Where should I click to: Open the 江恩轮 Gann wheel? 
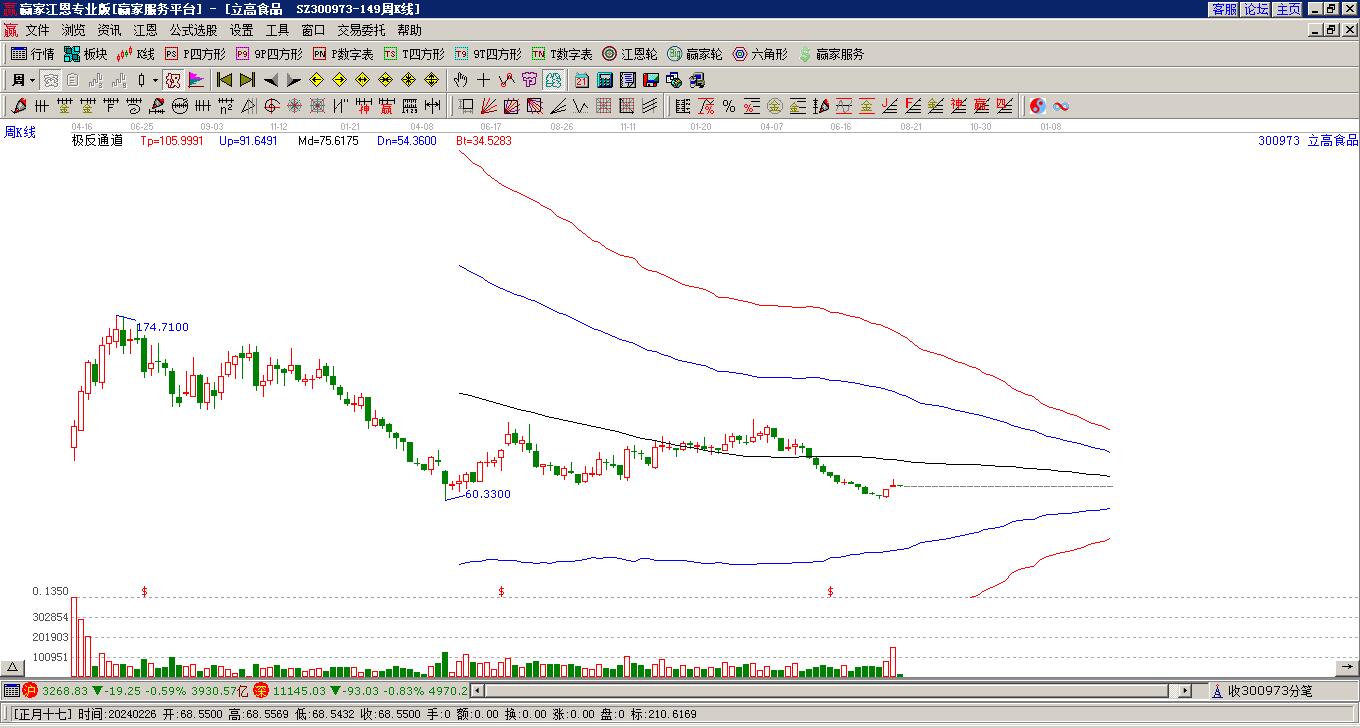pos(630,54)
